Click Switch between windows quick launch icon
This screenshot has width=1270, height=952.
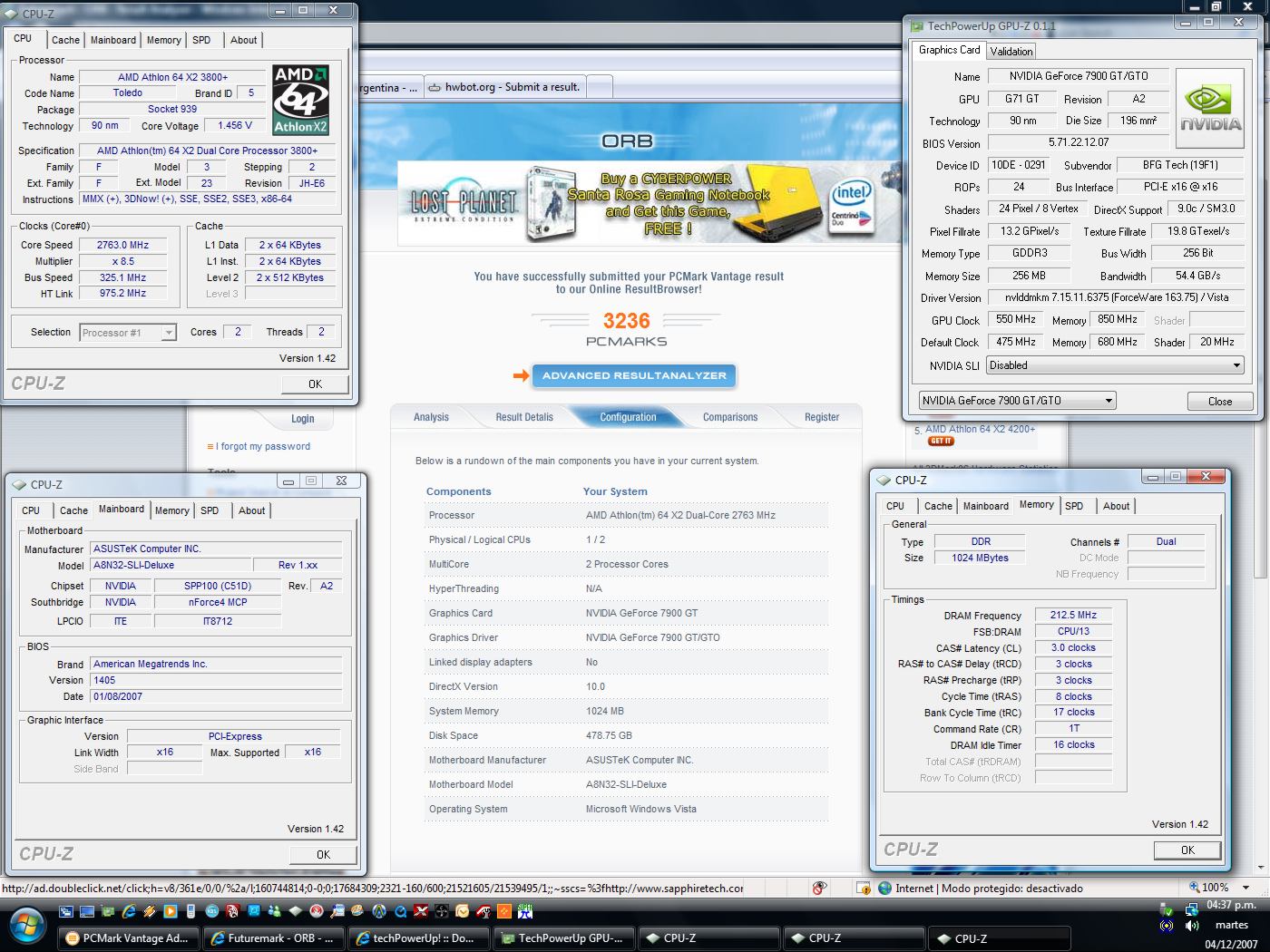[66, 911]
